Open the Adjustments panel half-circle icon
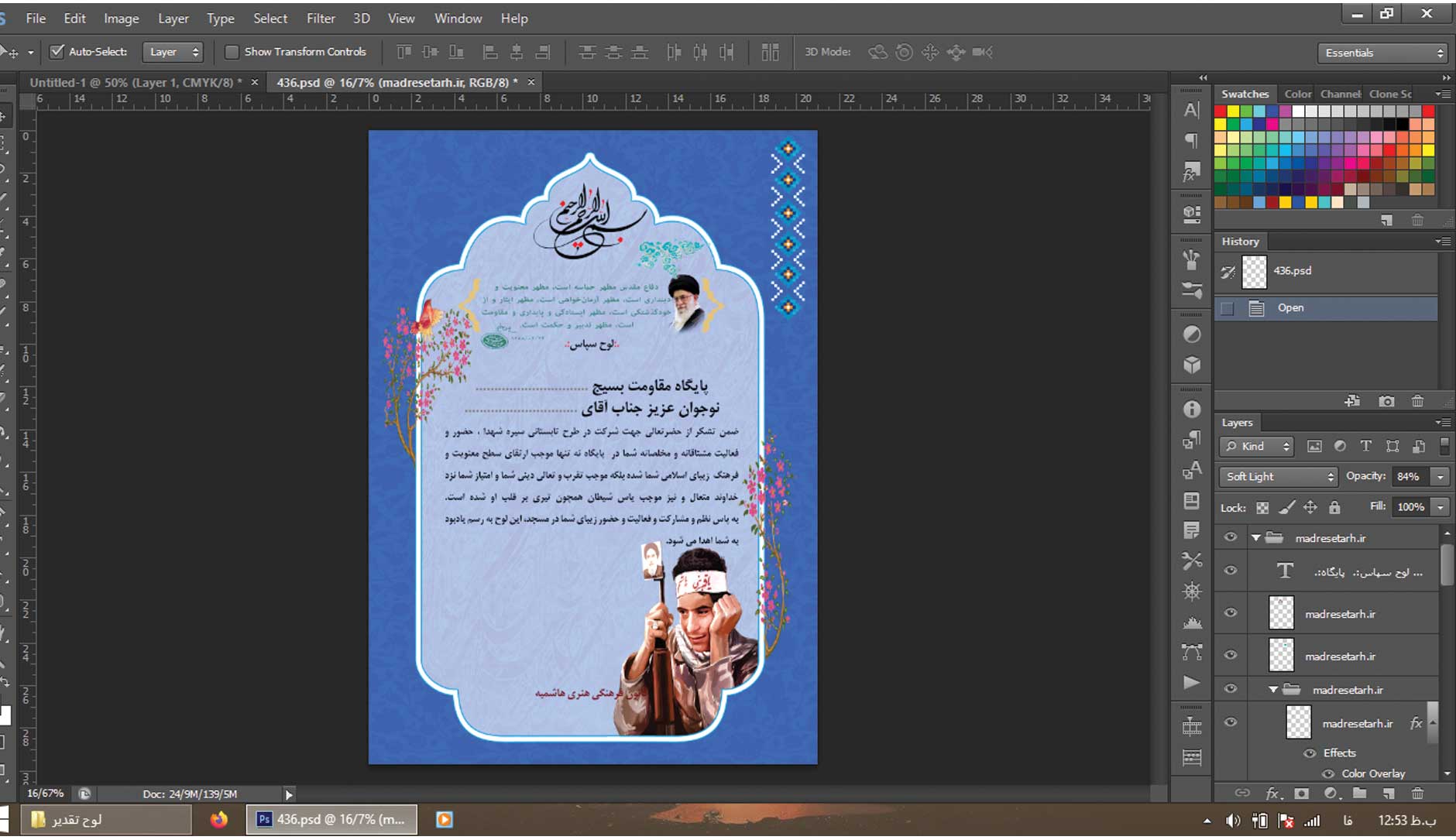Screen dimensions: 1456x840 tap(1192, 334)
